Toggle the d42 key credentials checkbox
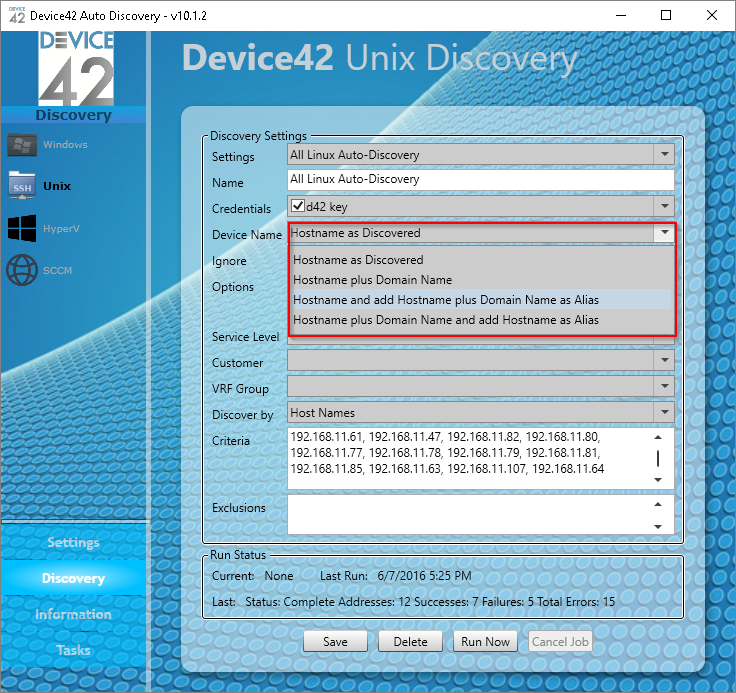 [x=298, y=206]
